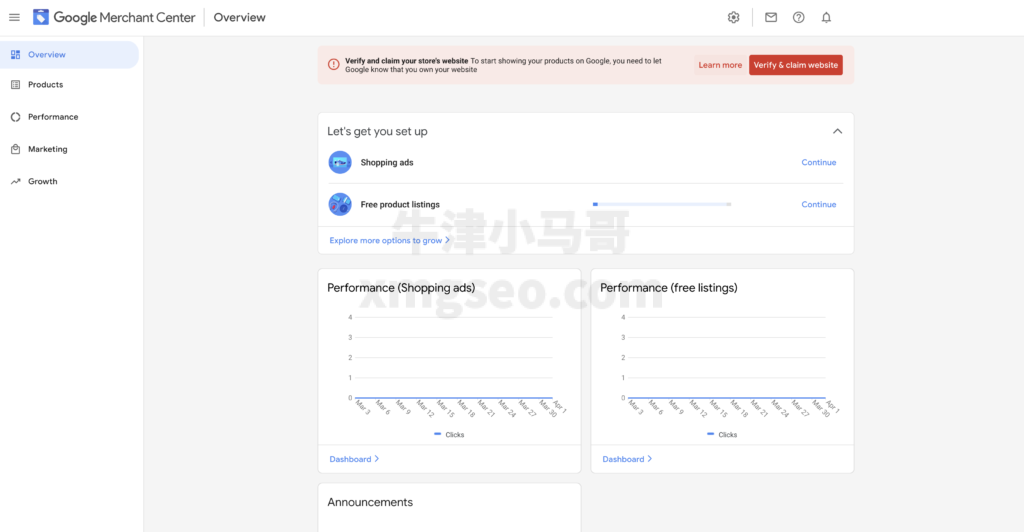This screenshot has height=532, width=1024.
Task: Click Learn more in the alert banner
Action: coord(720,65)
